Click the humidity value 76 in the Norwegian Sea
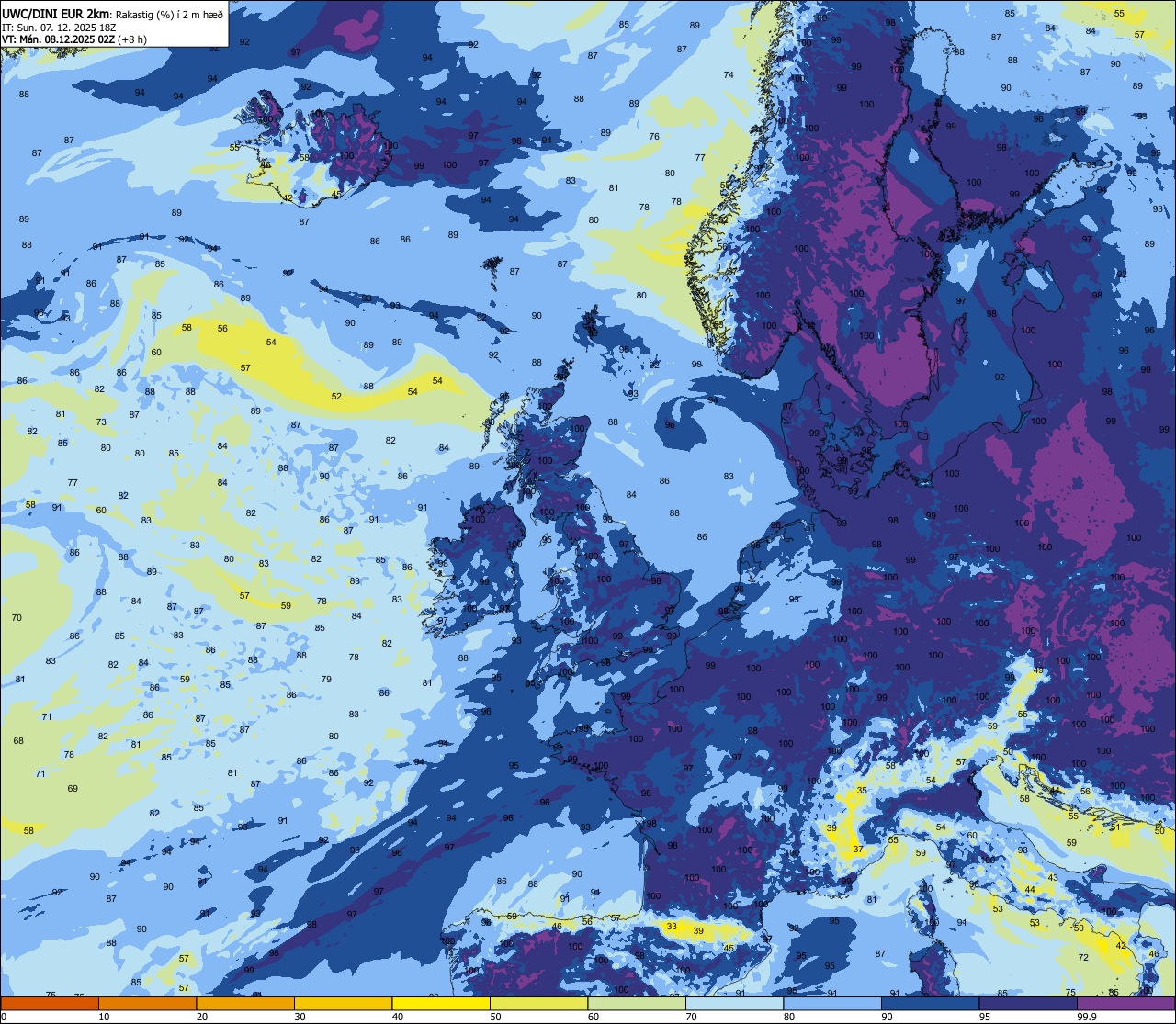Viewport: 1176px width, 1024px height. pyautogui.click(x=654, y=137)
